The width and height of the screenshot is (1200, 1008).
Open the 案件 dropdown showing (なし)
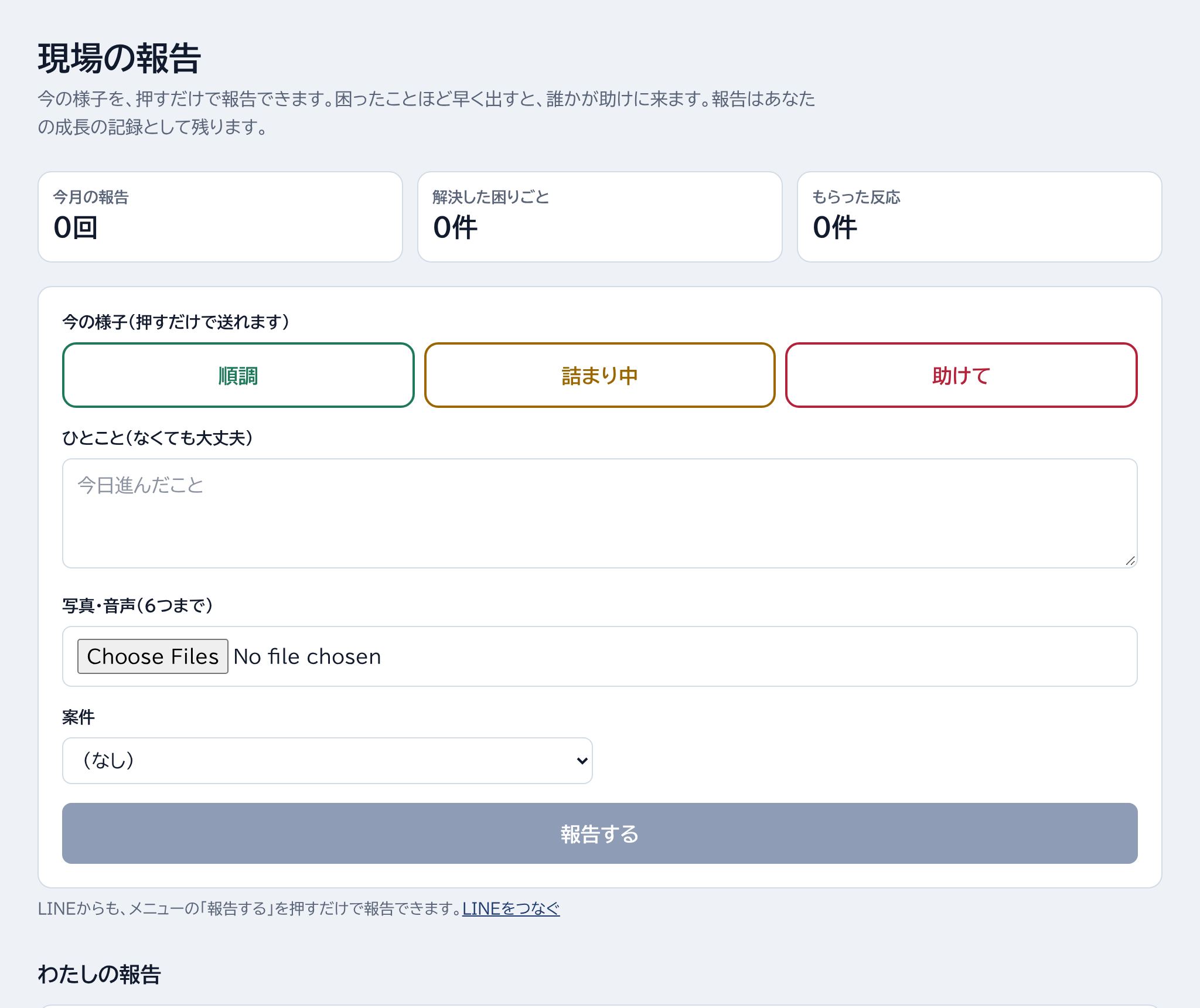328,761
